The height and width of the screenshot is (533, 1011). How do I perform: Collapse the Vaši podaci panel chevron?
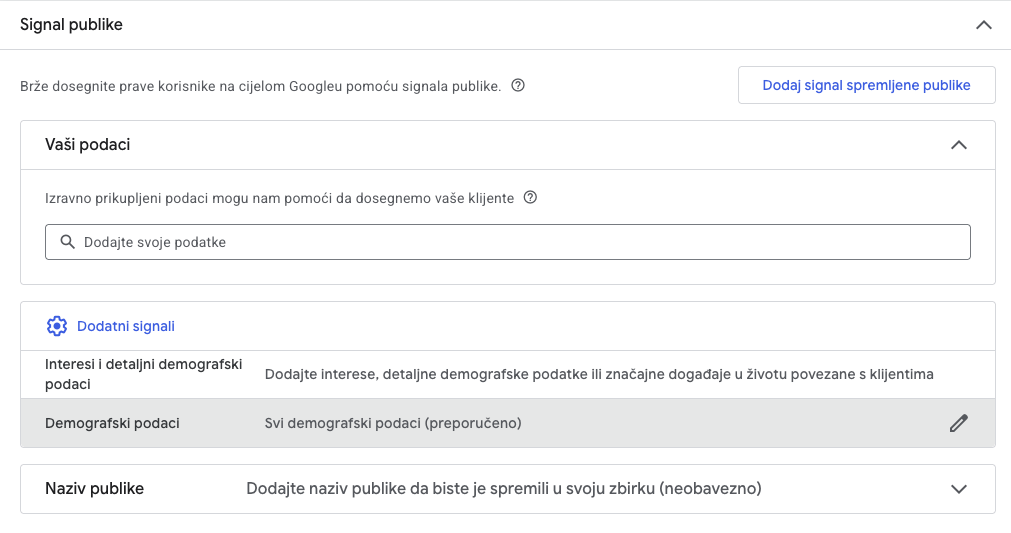(x=958, y=145)
